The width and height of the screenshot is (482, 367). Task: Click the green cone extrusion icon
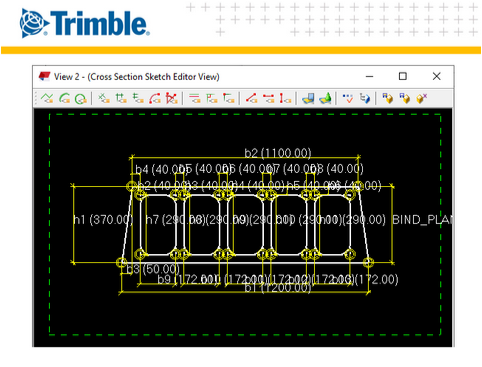(x=325, y=98)
